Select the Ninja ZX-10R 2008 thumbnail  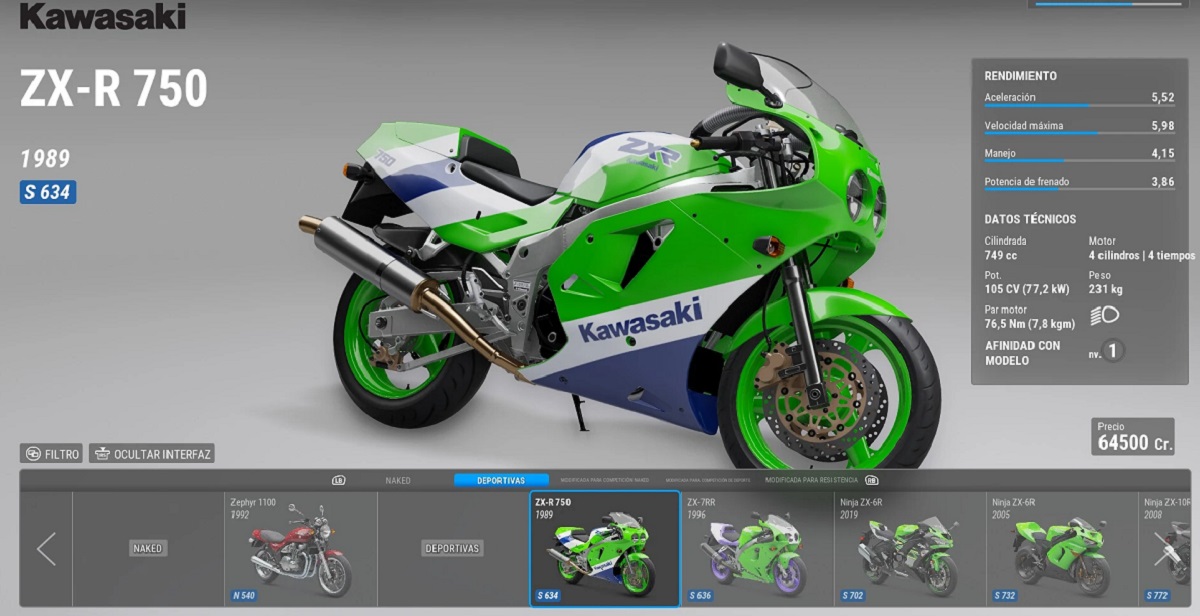(x=1165, y=549)
